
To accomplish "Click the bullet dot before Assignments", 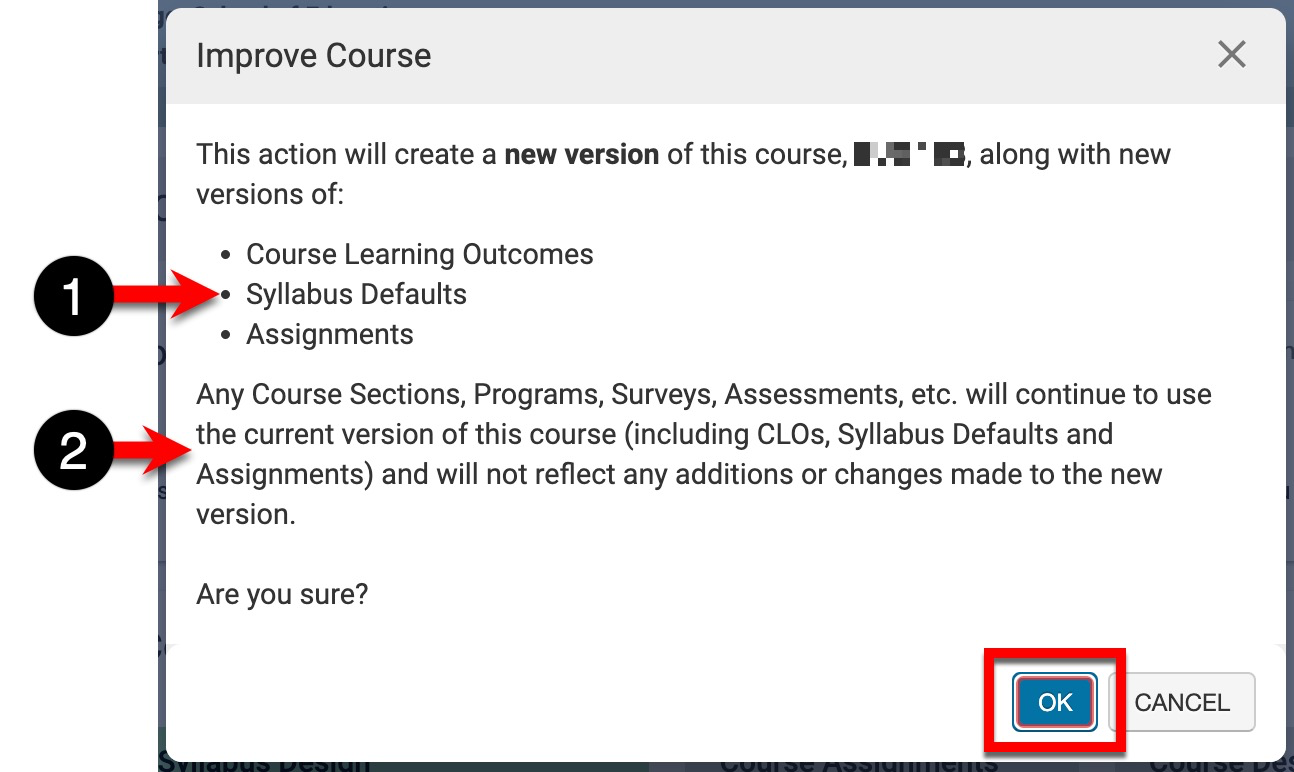I will pyautogui.click(x=225, y=335).
